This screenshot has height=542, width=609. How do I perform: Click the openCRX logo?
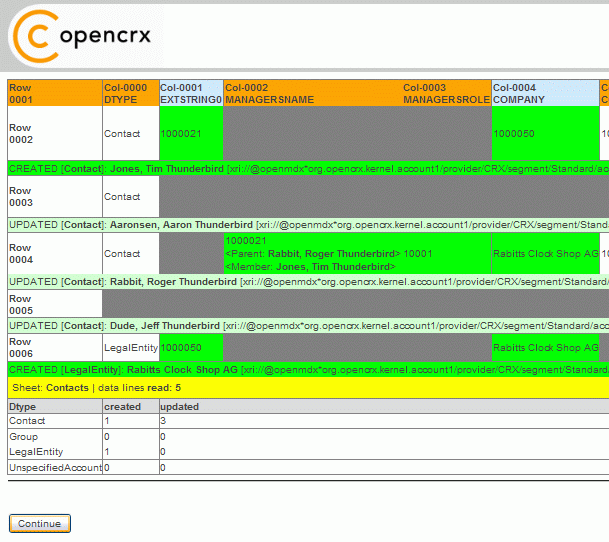click(x=82, y=36)
